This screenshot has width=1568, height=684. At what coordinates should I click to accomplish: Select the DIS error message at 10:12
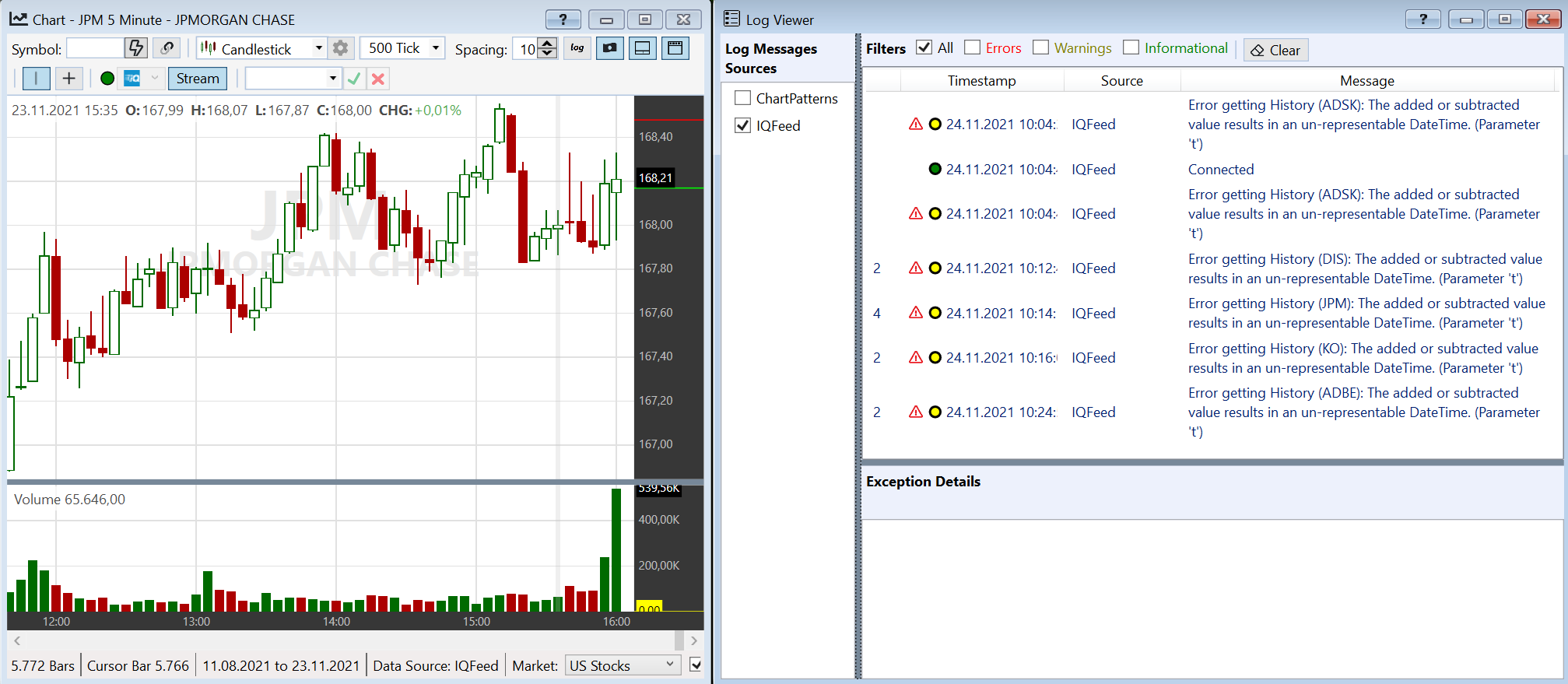(1365, 268)
